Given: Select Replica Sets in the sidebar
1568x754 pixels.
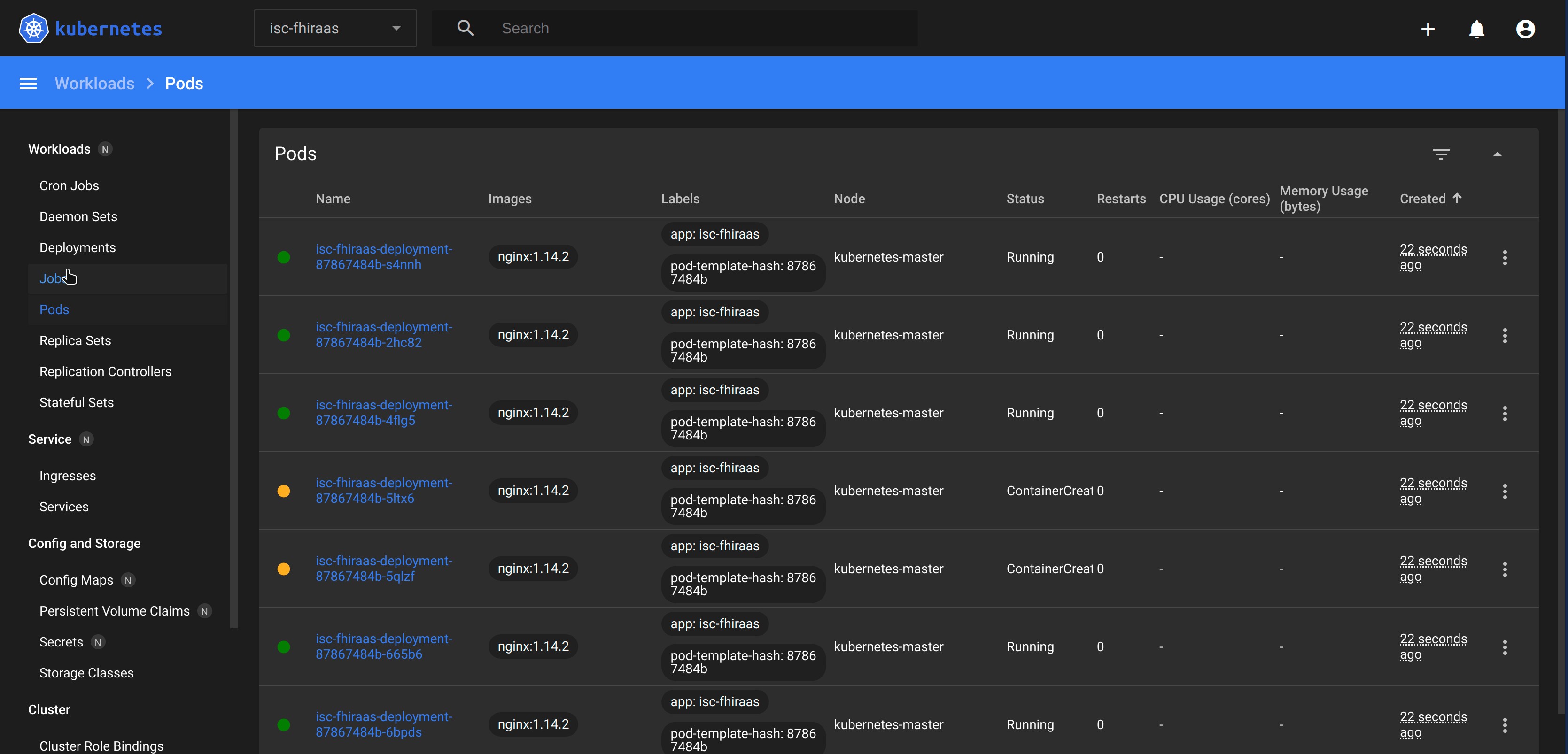Looking at the screenshot, I should point(75,341).
